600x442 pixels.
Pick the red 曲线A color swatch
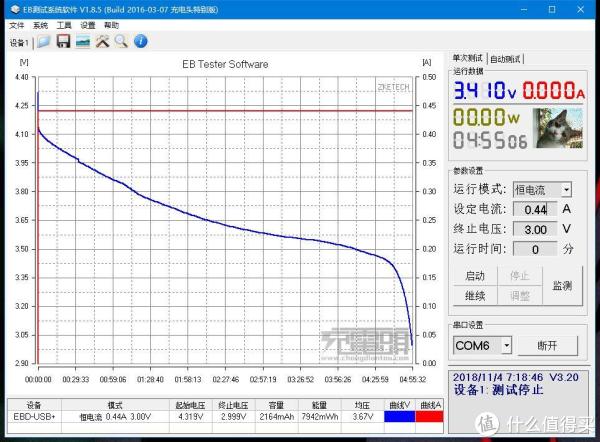click(429, 416)
